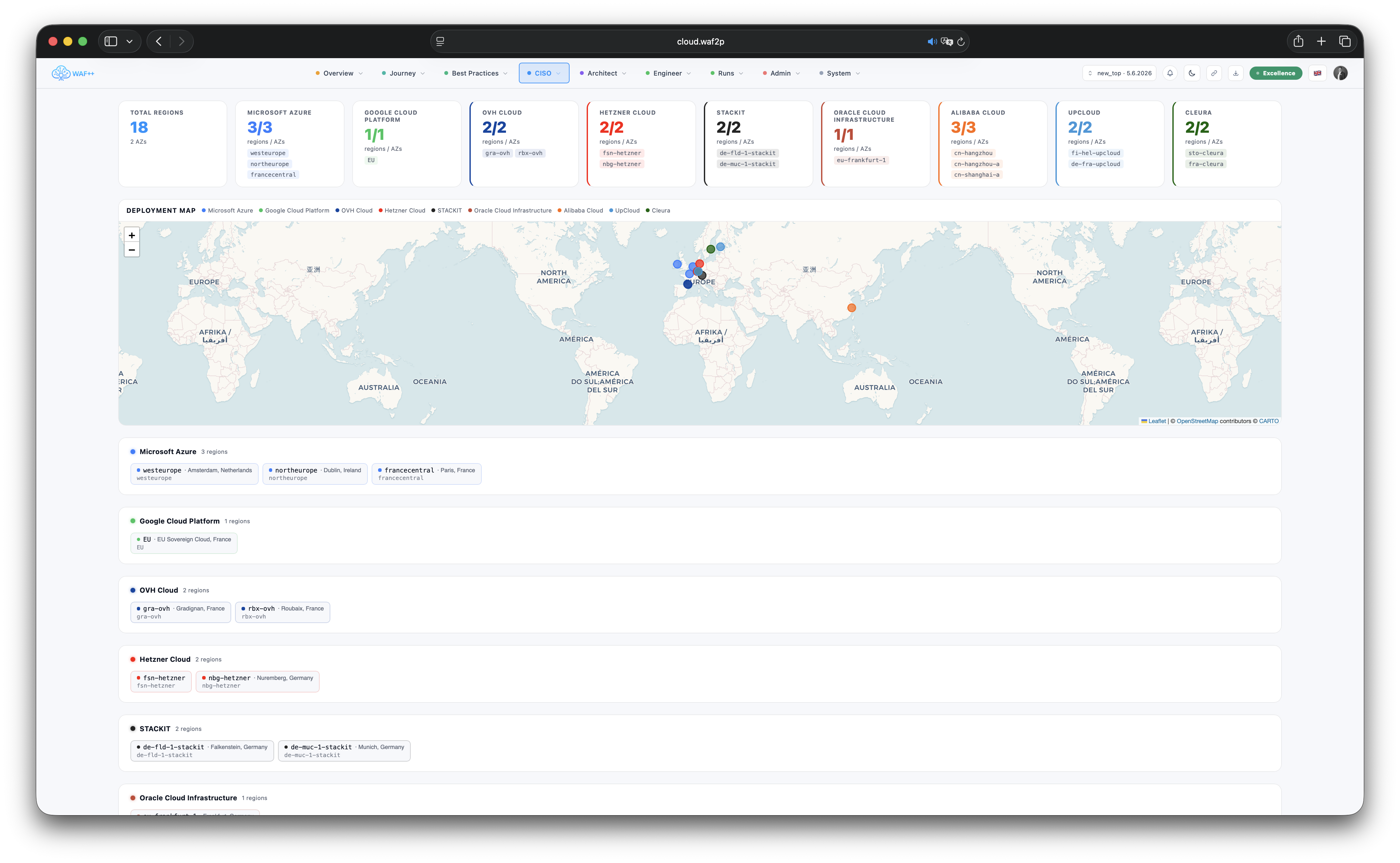Click the cloud.waf2p address bar
This screenshot has height=863, width=1400.
700,42
